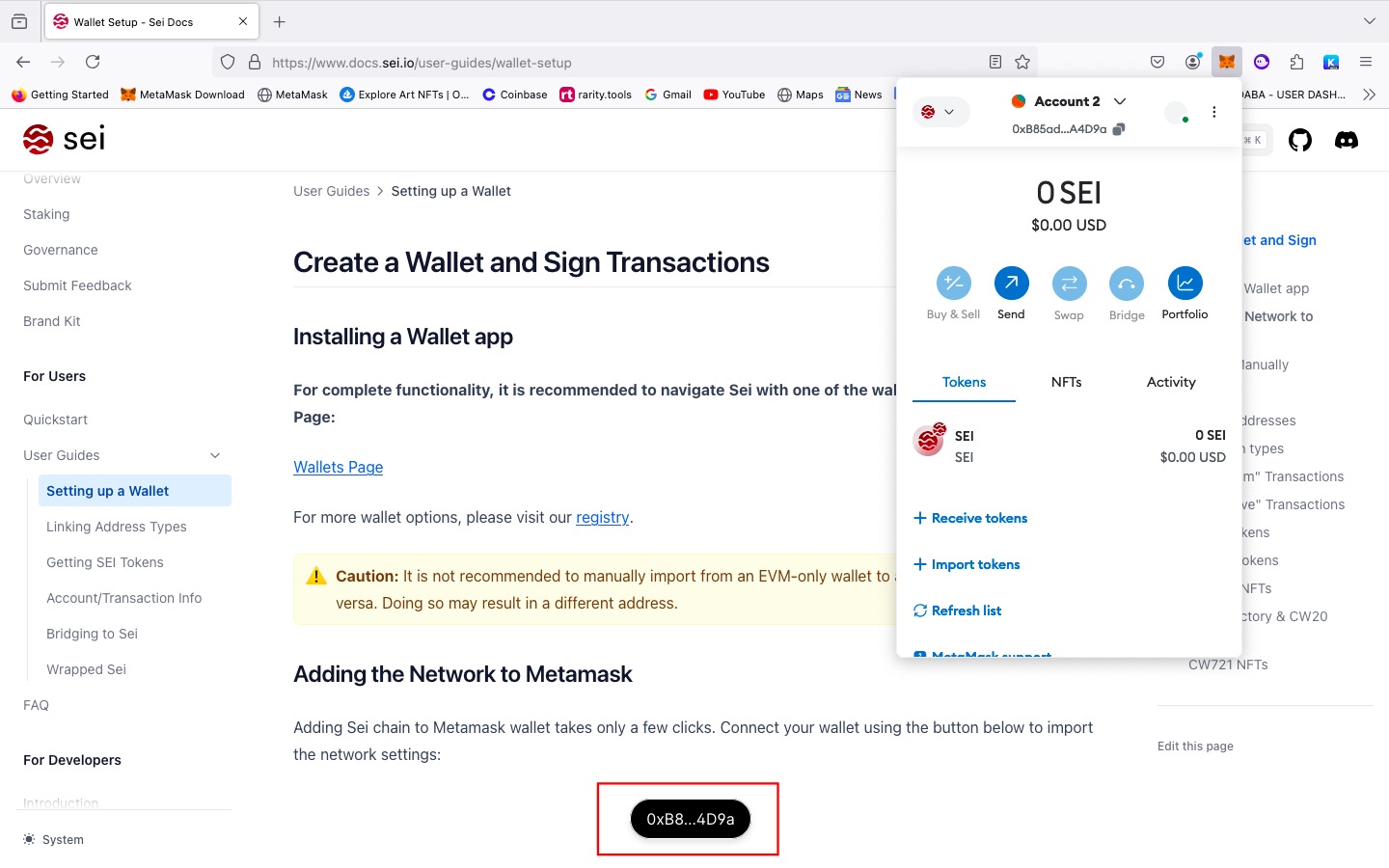
Task: Collapse the User Guides section in the sidebar
Action: (214, 454)
